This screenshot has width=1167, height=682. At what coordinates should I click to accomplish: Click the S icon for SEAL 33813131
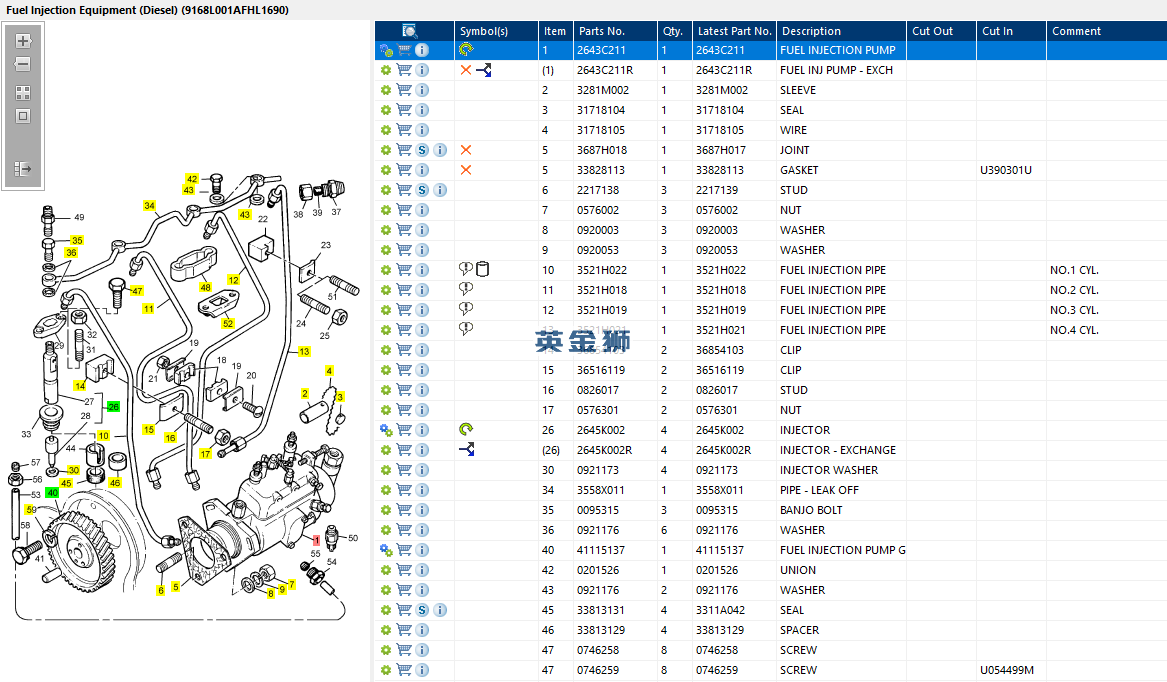422,611
